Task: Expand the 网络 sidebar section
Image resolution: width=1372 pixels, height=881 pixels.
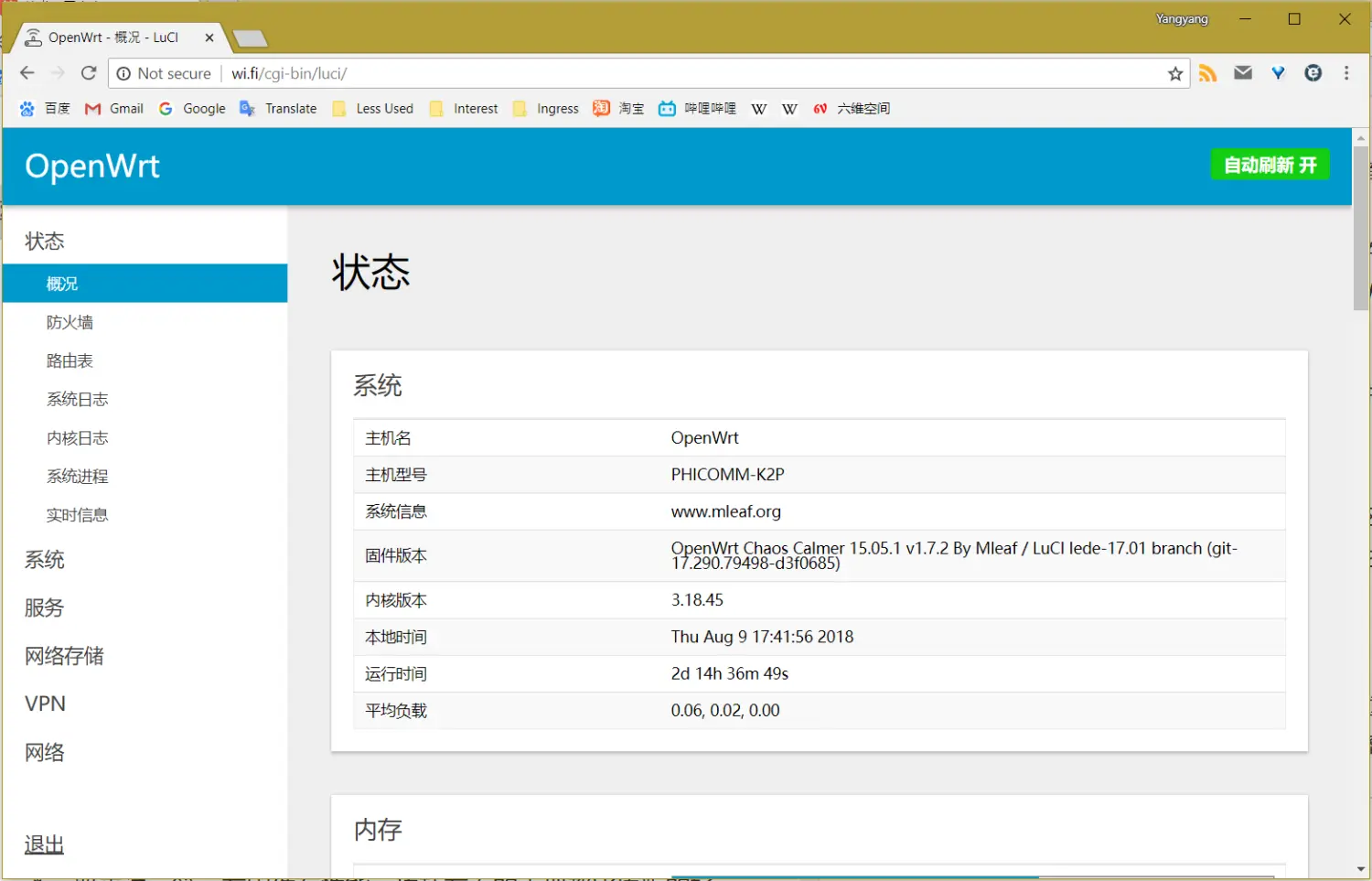Action: (x=45, y=752)
